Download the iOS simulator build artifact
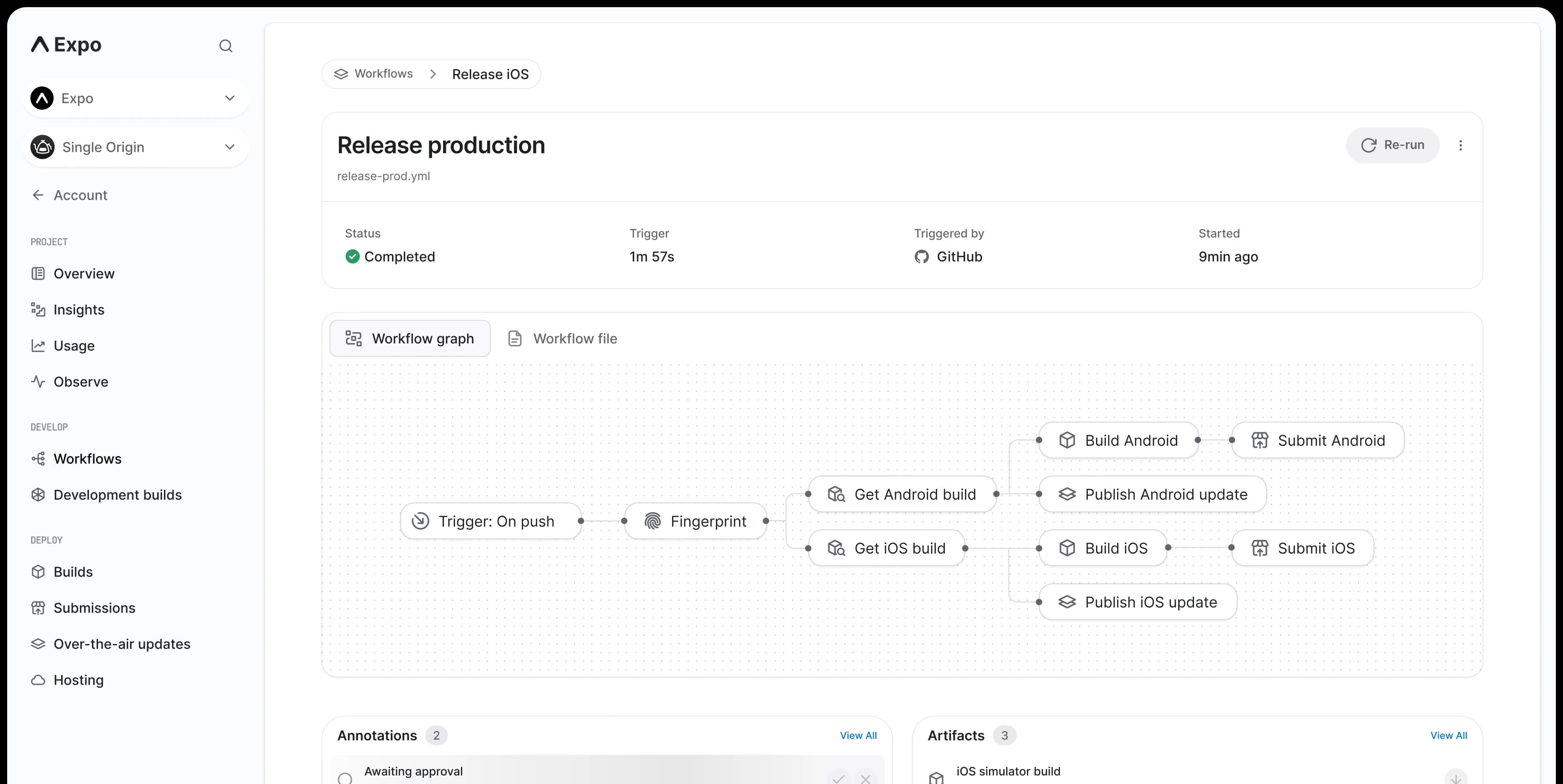The height and width of the screenshot is (784, 1563). pos(1455,777)
